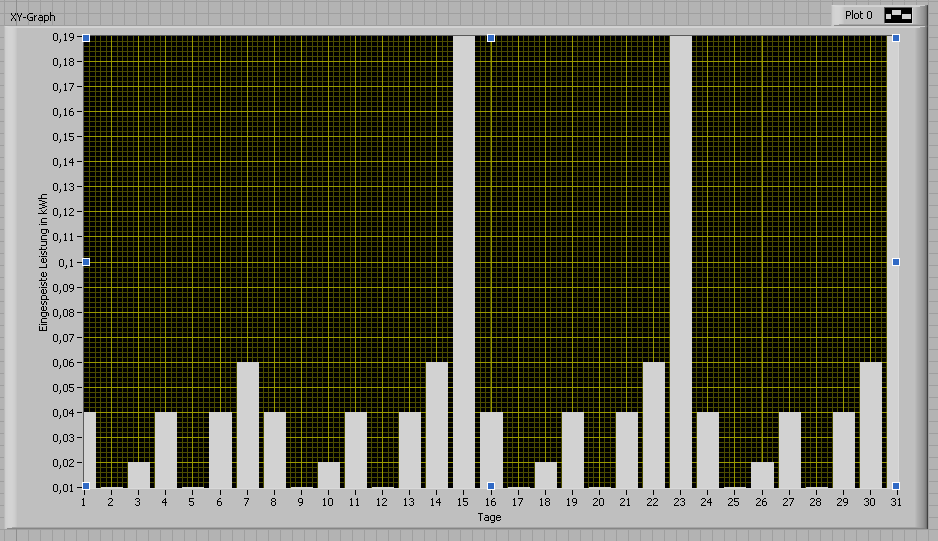The height and width of the screenshot is (541, 938).
Task: Click the blue handle at the top-right plot corner
Action: (896, 38)
